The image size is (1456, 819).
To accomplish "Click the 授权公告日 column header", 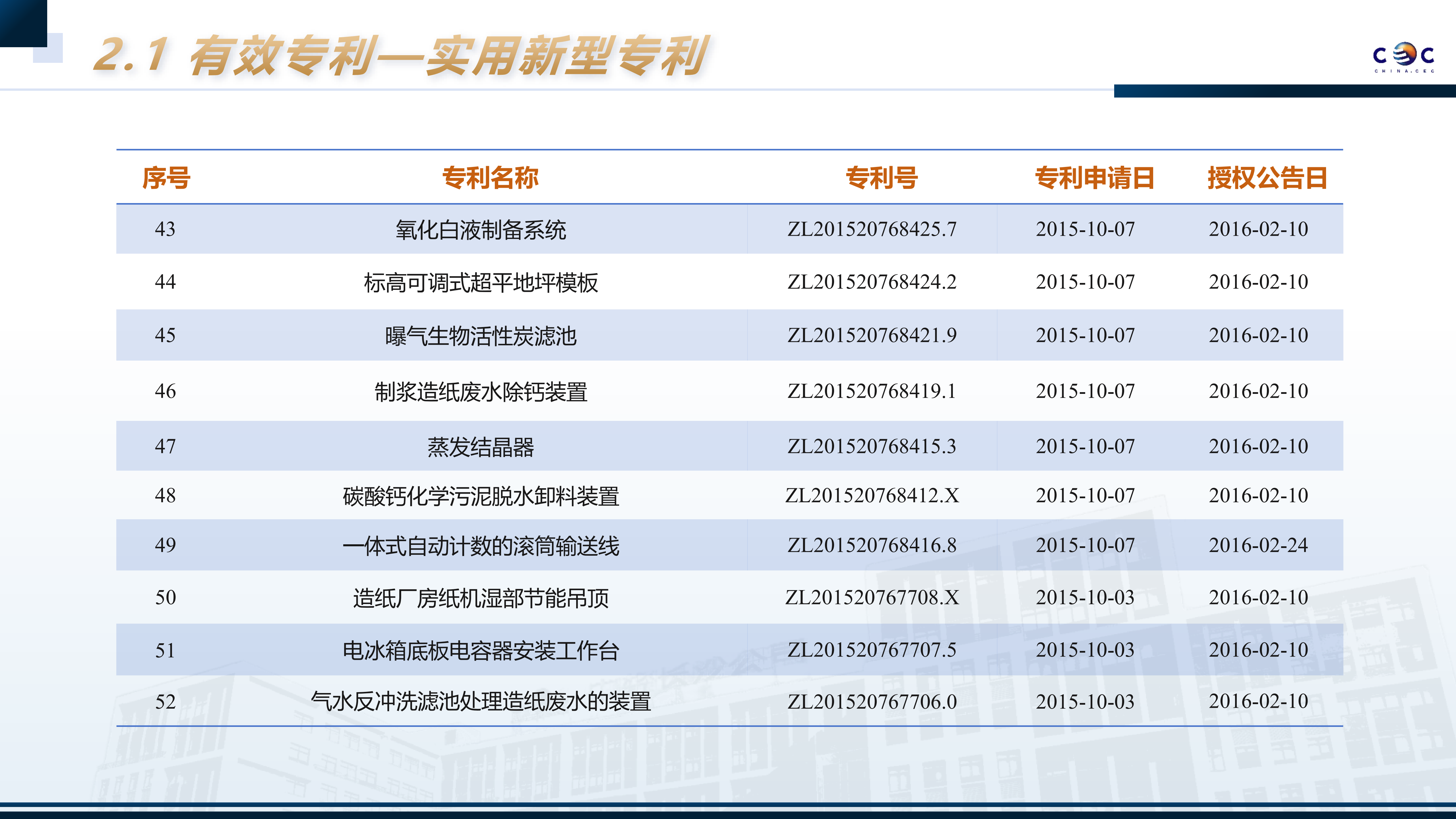I will 1267,177.
